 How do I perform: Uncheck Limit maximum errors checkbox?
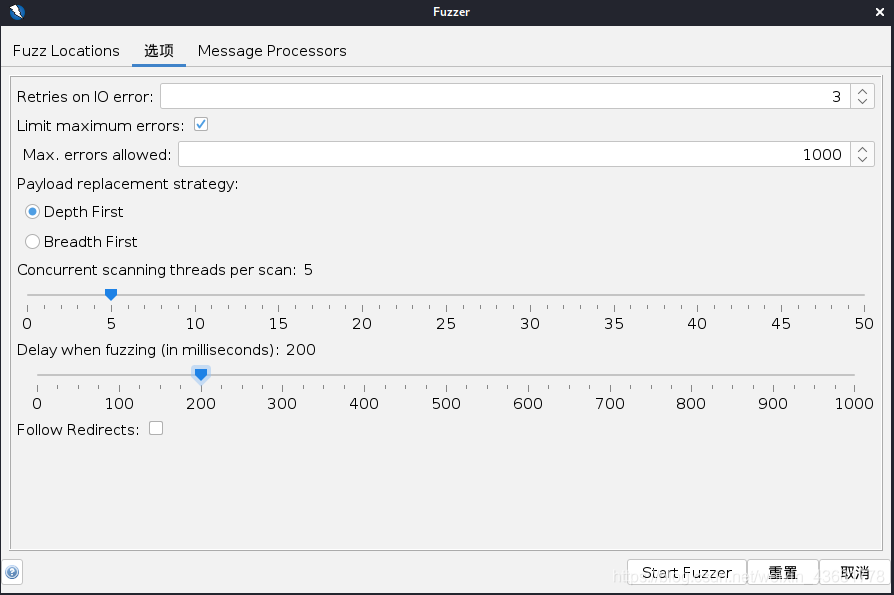click(x=201, y=124)
